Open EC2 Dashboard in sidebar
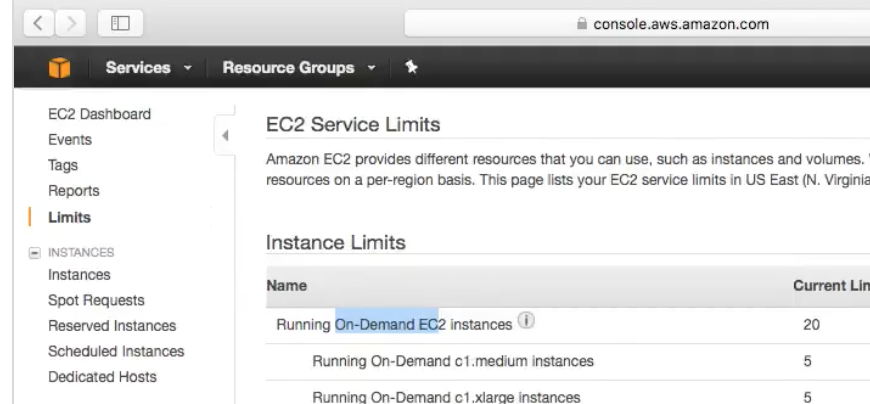Viewport: 870px width, 404px height. point(99,114)
